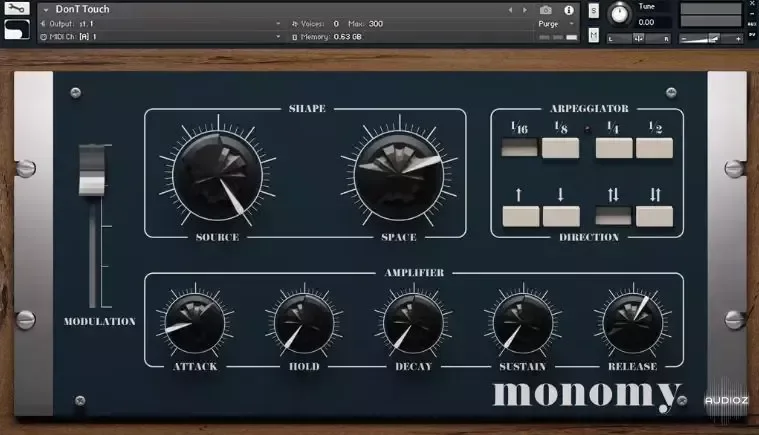This screenshot has width=759, height=435.
Task: Click the output volume slider
Action: [x=710, y=38]
